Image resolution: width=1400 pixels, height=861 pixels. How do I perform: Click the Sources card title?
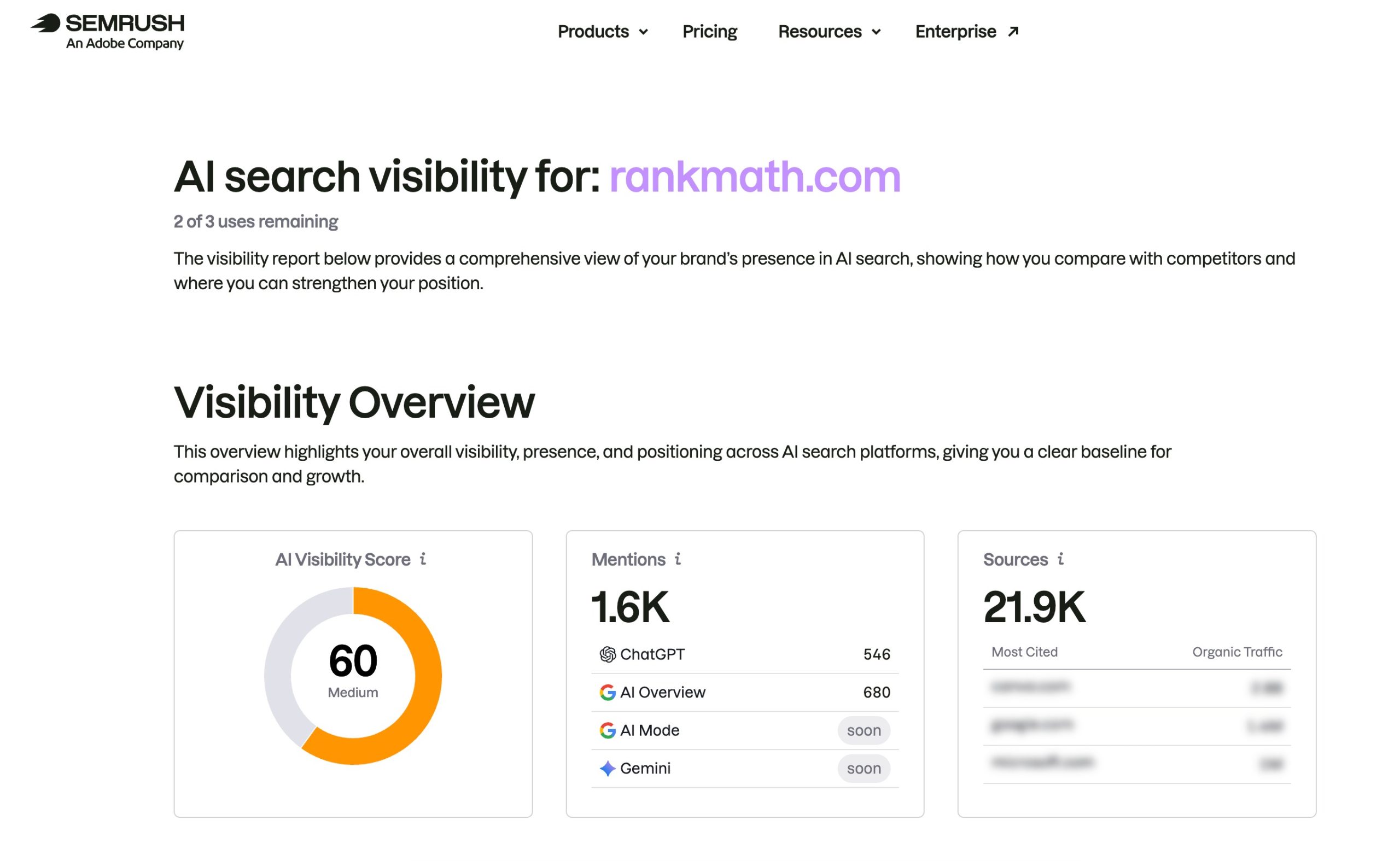click(1016, 559)
